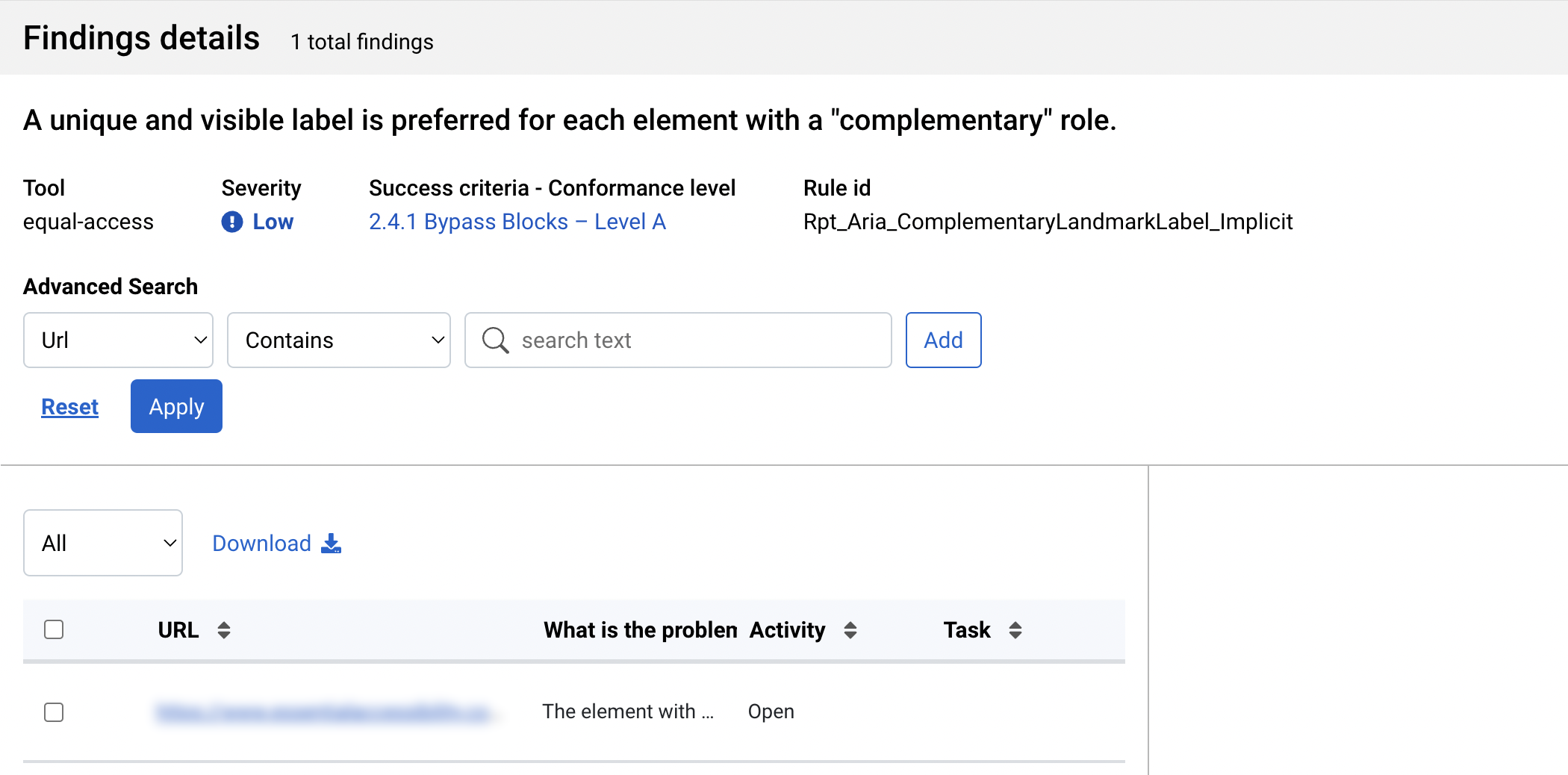Open the All filter dropdown
Viewport: 1568px width, 775px height.
click(x=103, y=543)
